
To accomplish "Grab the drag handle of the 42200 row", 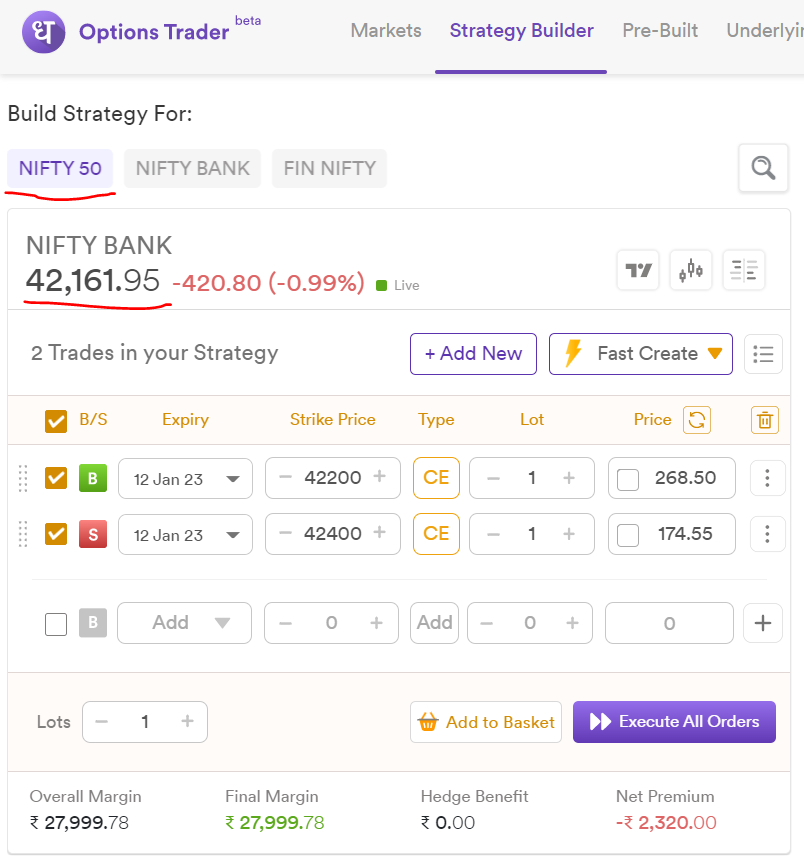I will coord(23,478).
